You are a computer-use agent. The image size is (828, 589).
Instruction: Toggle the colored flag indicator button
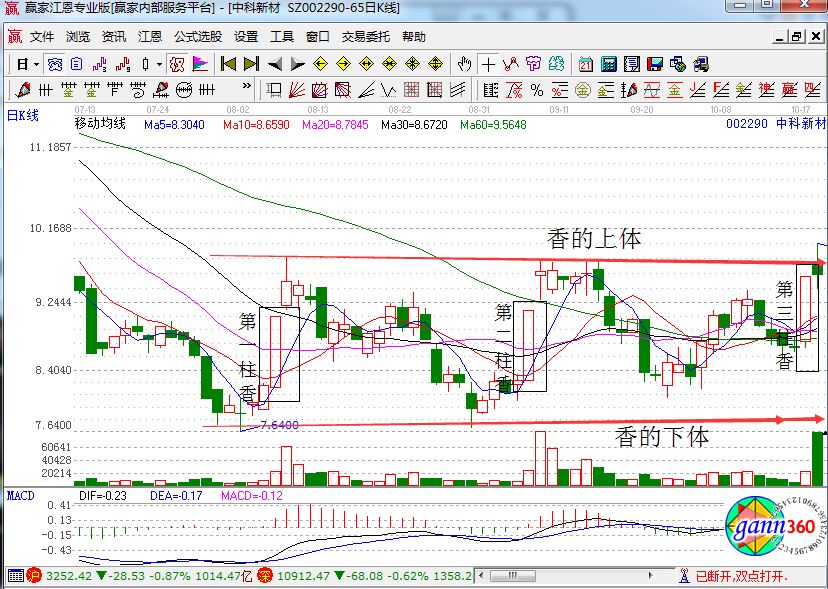click(x=200, y=64)
